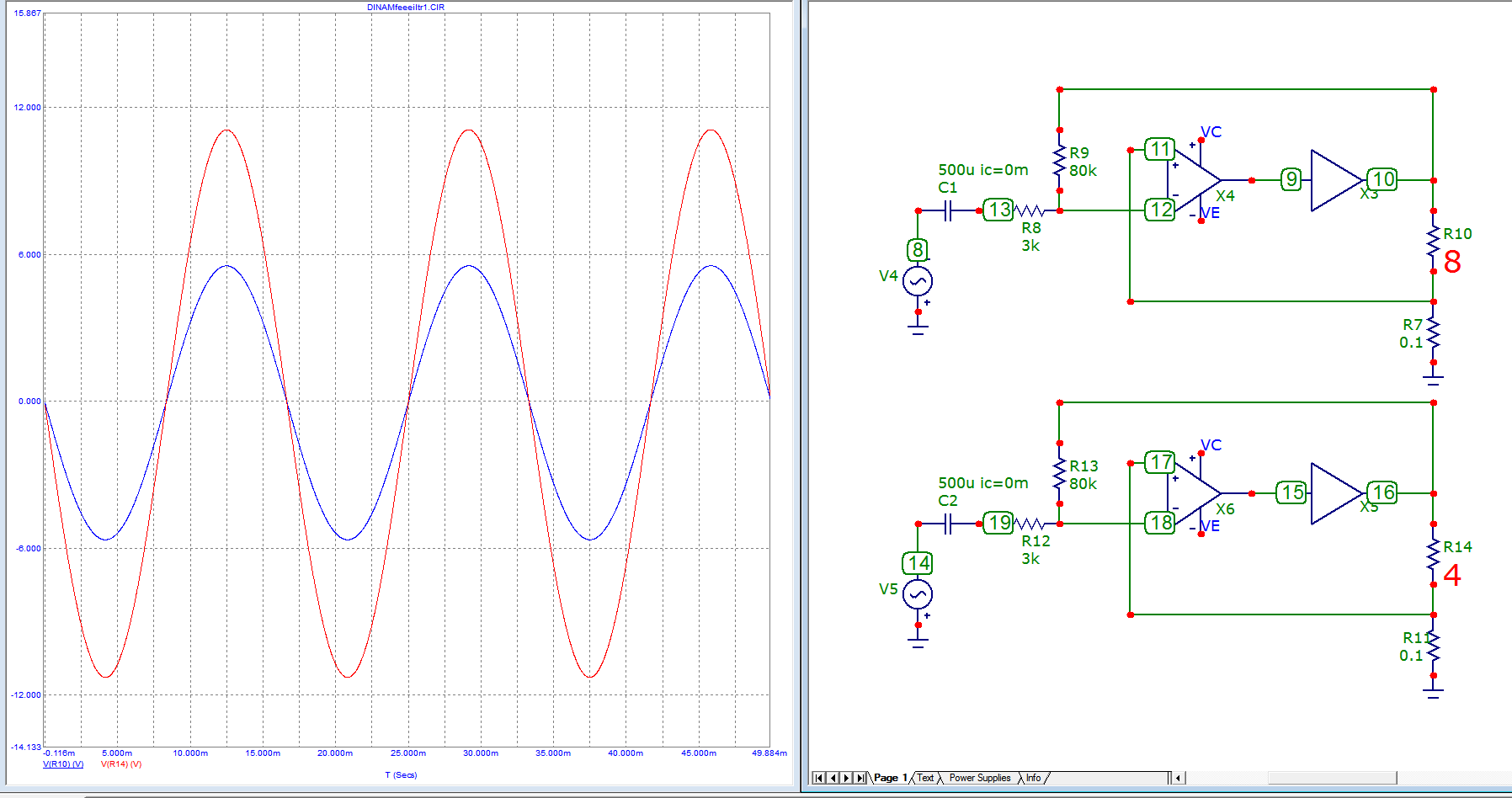The image size is (1512, 798).
Task: Select op-amp X6 symbol
Action: [x=1194, y=493]
